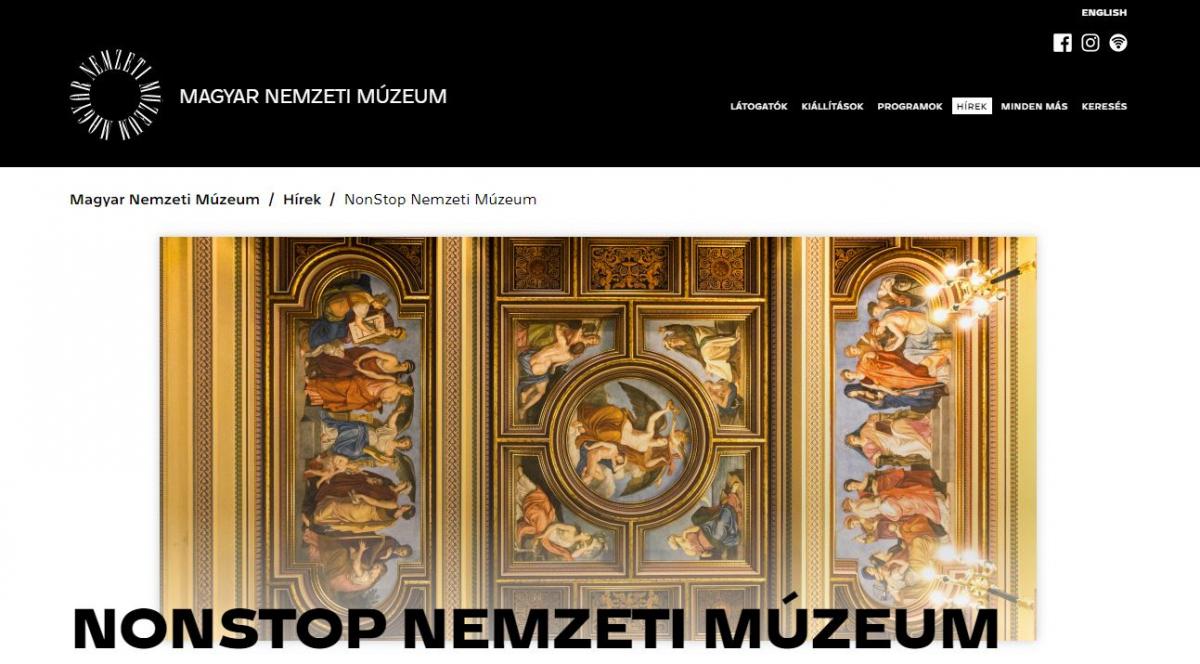Open the Keresés search menu item

click(x=1104, y=106)
